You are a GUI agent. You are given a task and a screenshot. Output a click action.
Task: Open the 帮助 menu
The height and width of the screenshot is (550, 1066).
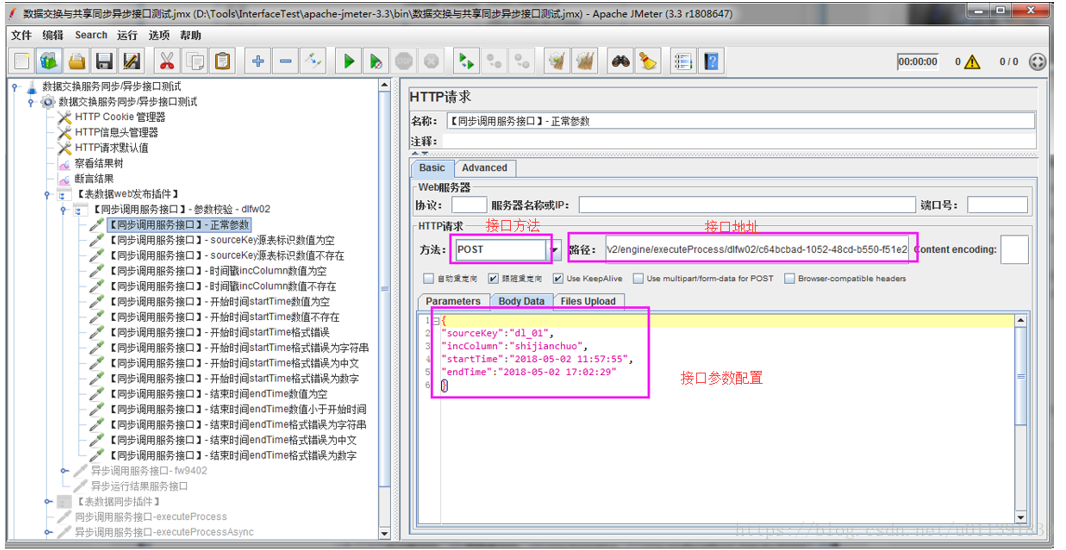click(191, 35)
